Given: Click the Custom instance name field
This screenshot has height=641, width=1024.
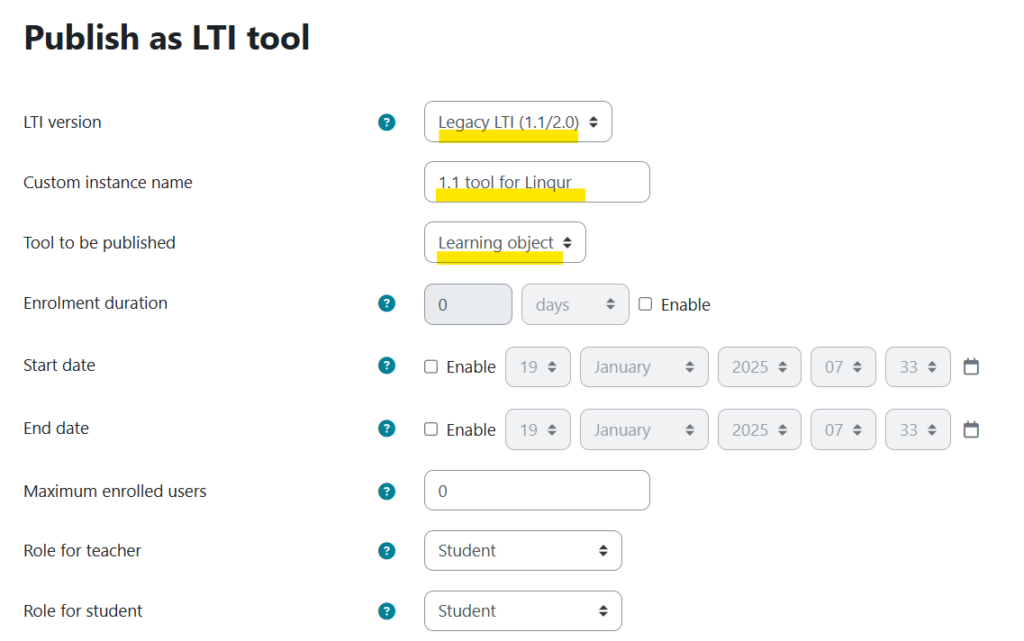Looking at the screenshot, I should (x=536, y=182).
